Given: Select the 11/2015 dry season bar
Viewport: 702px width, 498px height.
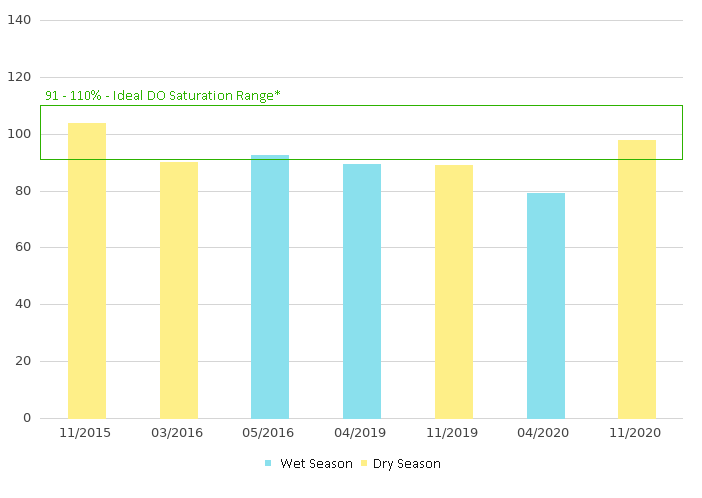Looking at the screenshot, I should pyautogui.click(x=87, y=270).
